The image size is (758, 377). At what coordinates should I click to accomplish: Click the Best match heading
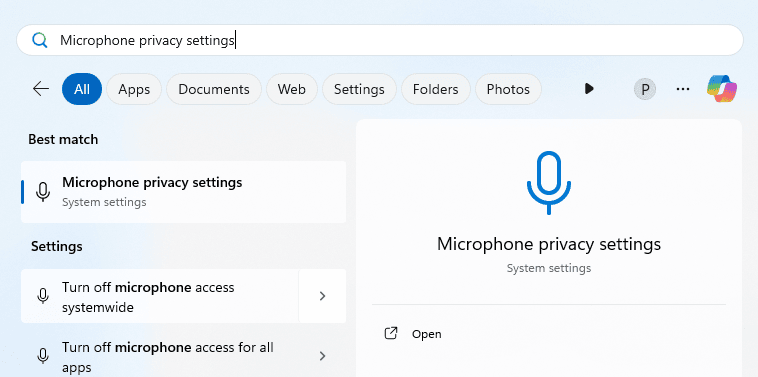pos(63,139)
